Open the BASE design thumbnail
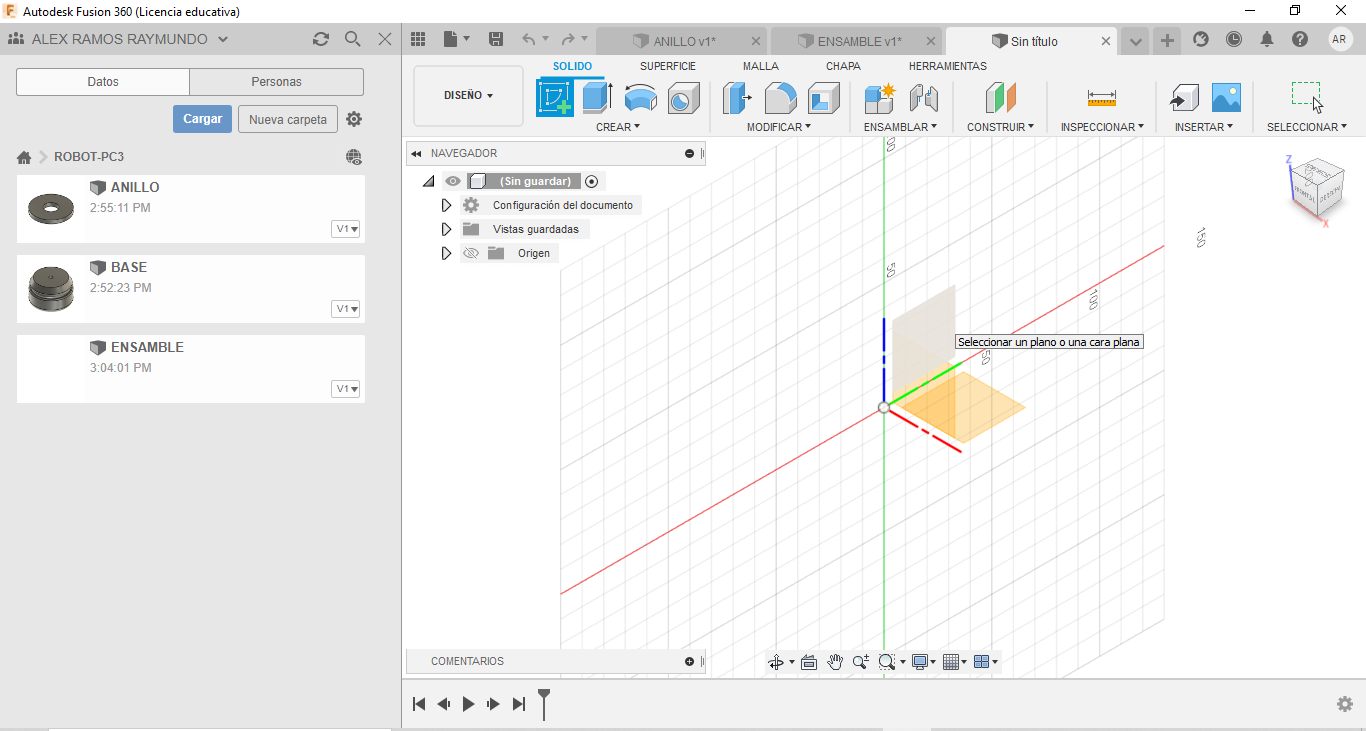 [x=50, y=289]
